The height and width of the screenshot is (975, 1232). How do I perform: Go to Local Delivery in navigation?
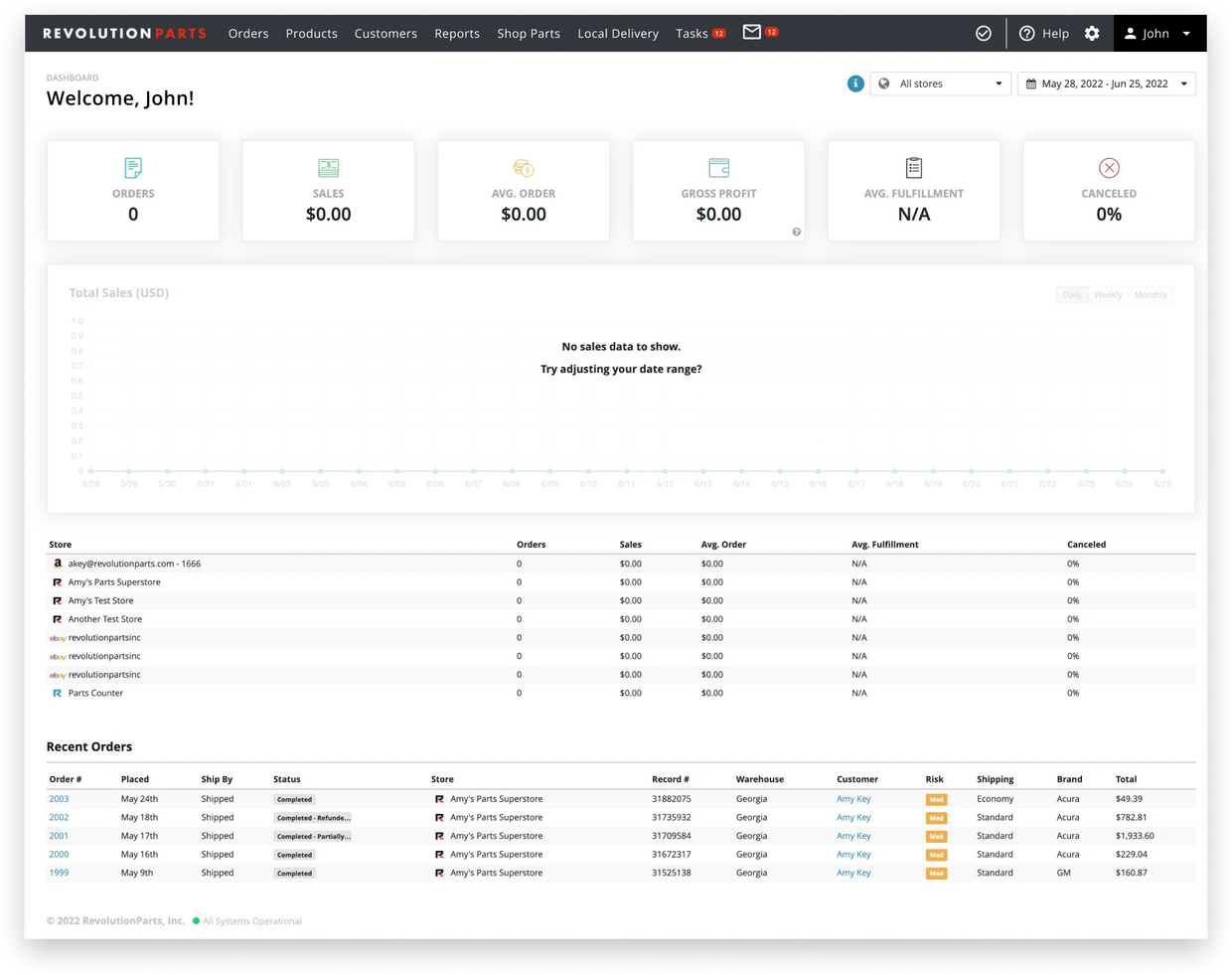coord(618,34)
